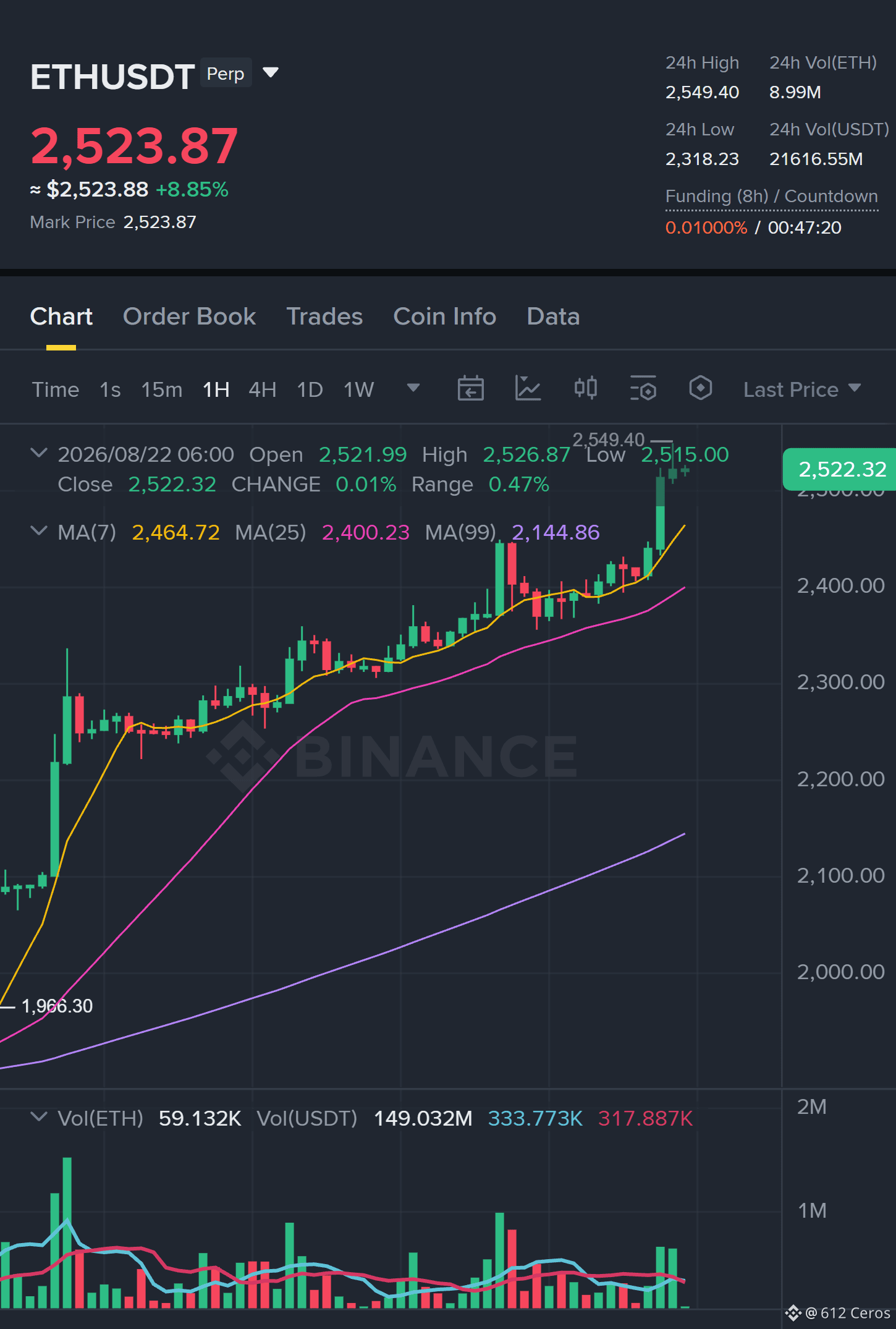Collapse the OHLC info row chevron

pos(39,453)
